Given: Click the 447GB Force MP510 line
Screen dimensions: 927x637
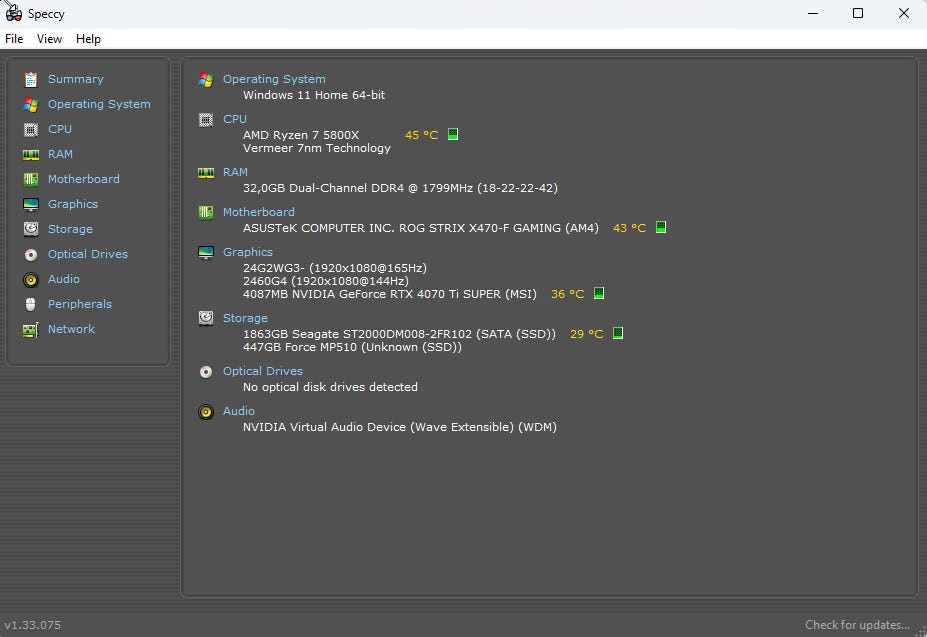Looking at the screenshot, I should pos(352,347).
